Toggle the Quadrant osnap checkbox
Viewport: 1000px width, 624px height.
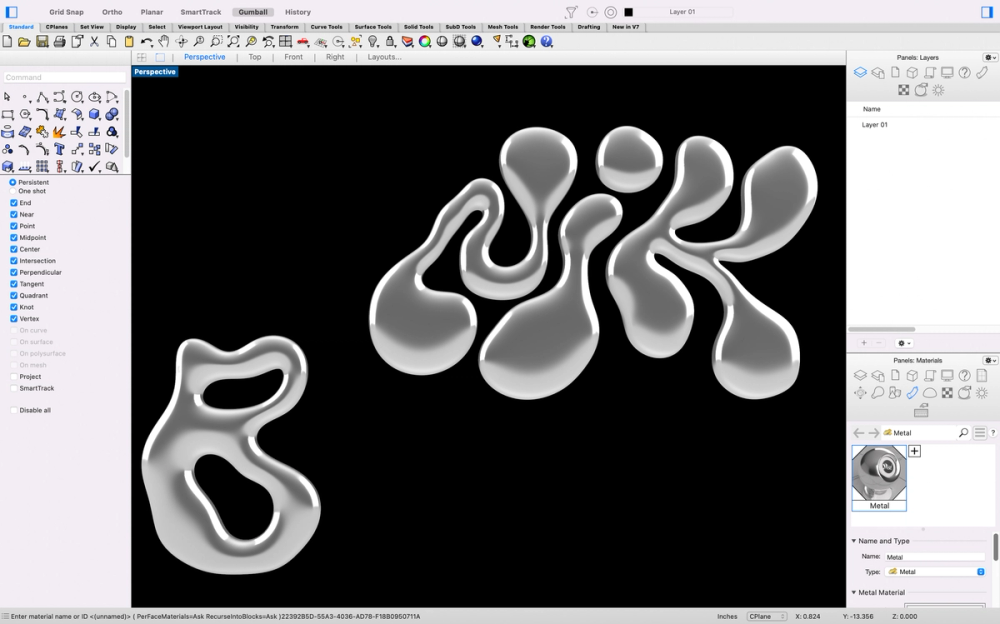tap(13, 295)
